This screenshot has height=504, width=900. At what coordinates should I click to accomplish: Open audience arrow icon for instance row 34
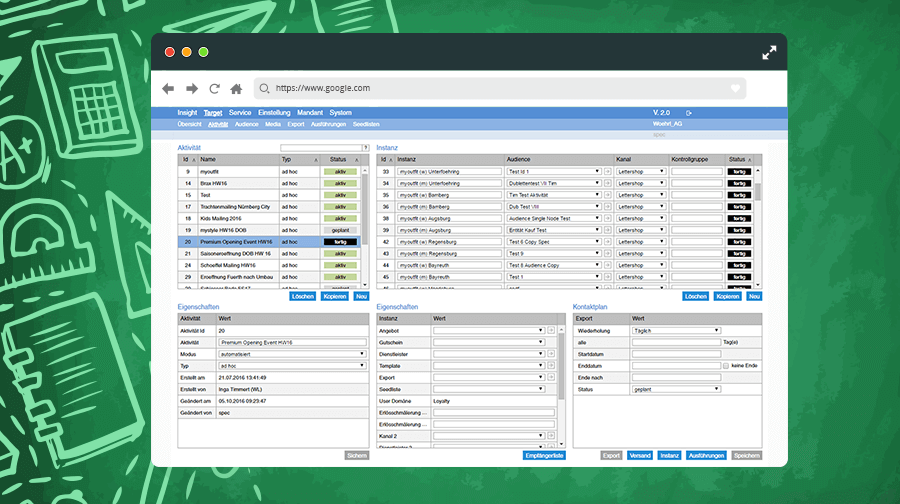pos(607,183)
